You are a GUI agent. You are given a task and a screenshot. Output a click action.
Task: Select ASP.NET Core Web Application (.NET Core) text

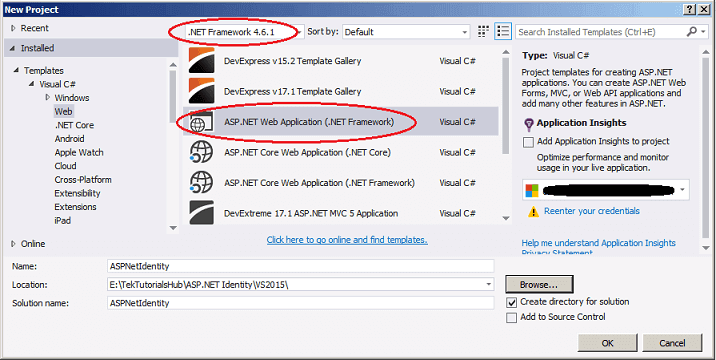pos(307,152)
